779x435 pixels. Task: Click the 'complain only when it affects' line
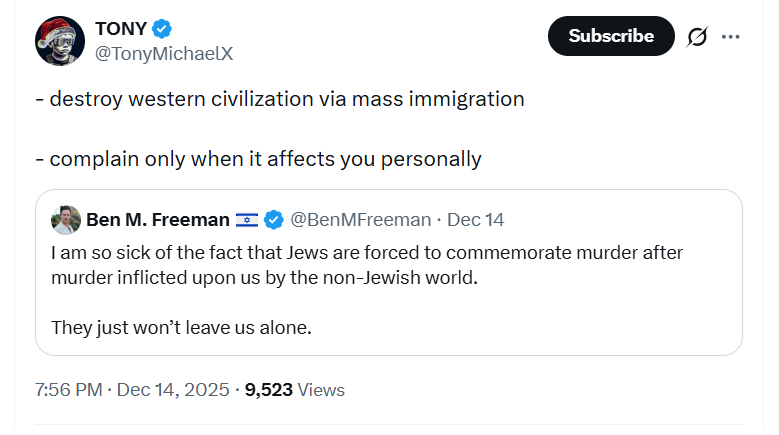265,158
